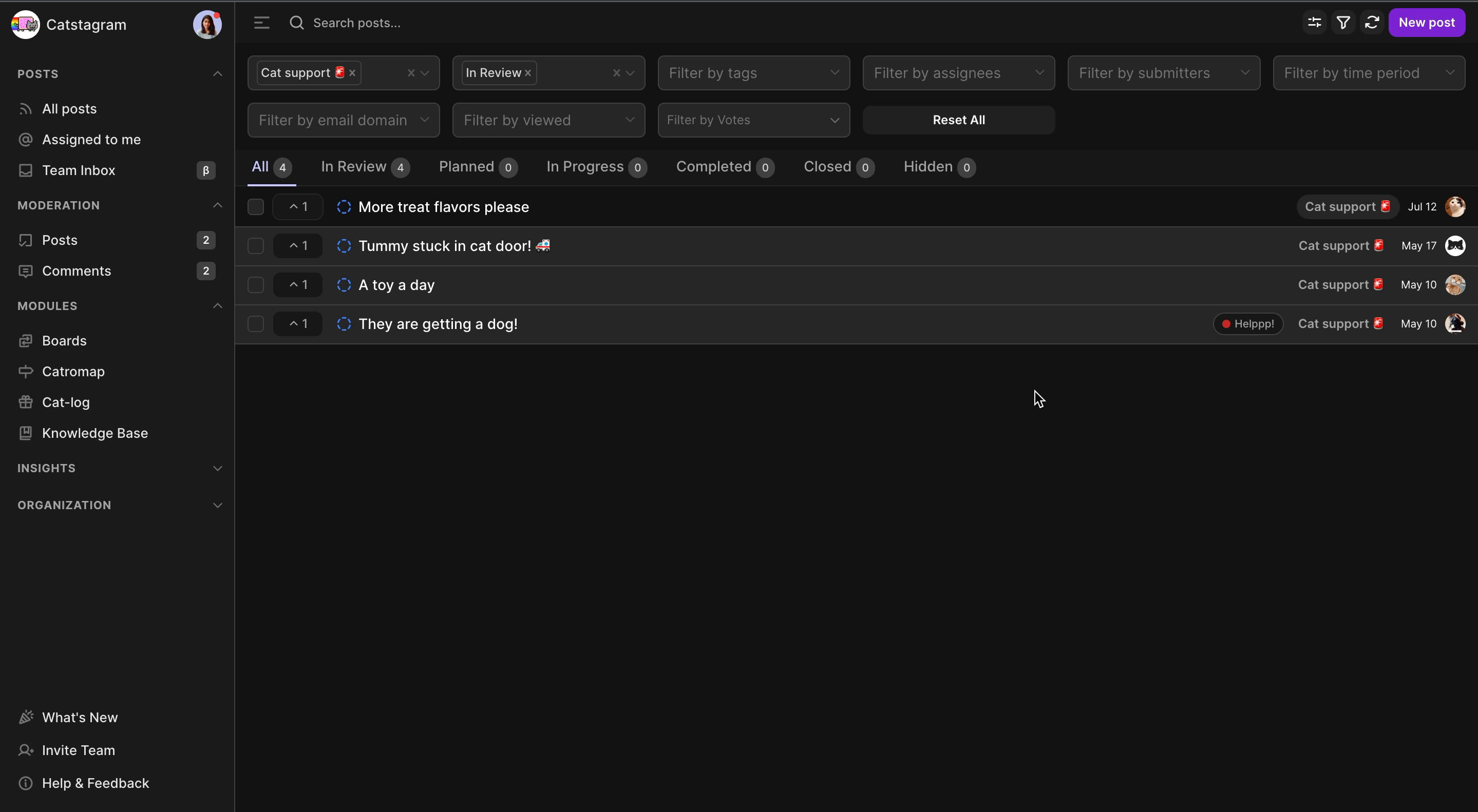
Task: Clear the board filter selection
Action: coord(411,73)
